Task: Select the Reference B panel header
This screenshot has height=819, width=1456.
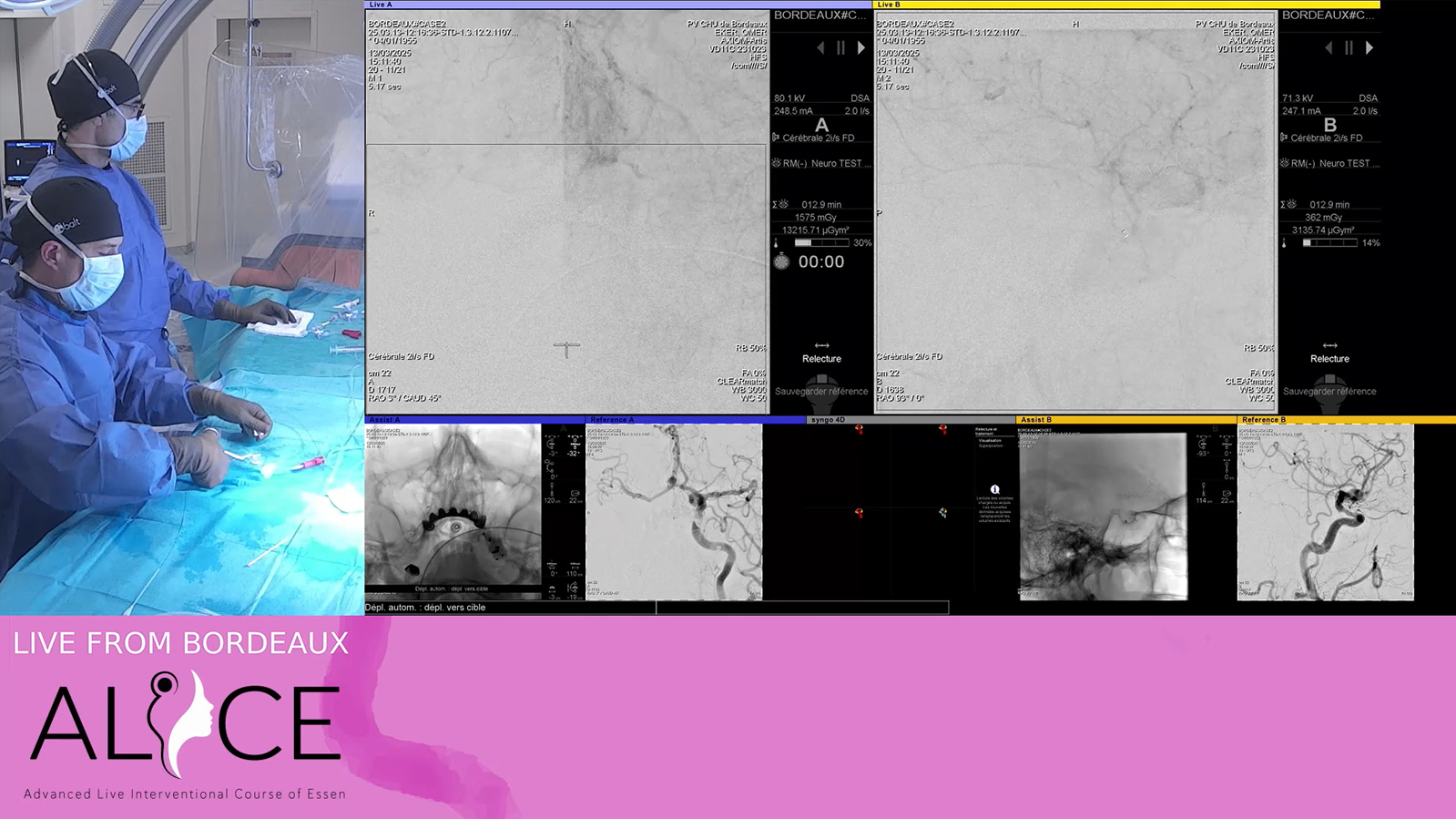Action: 1264,420
